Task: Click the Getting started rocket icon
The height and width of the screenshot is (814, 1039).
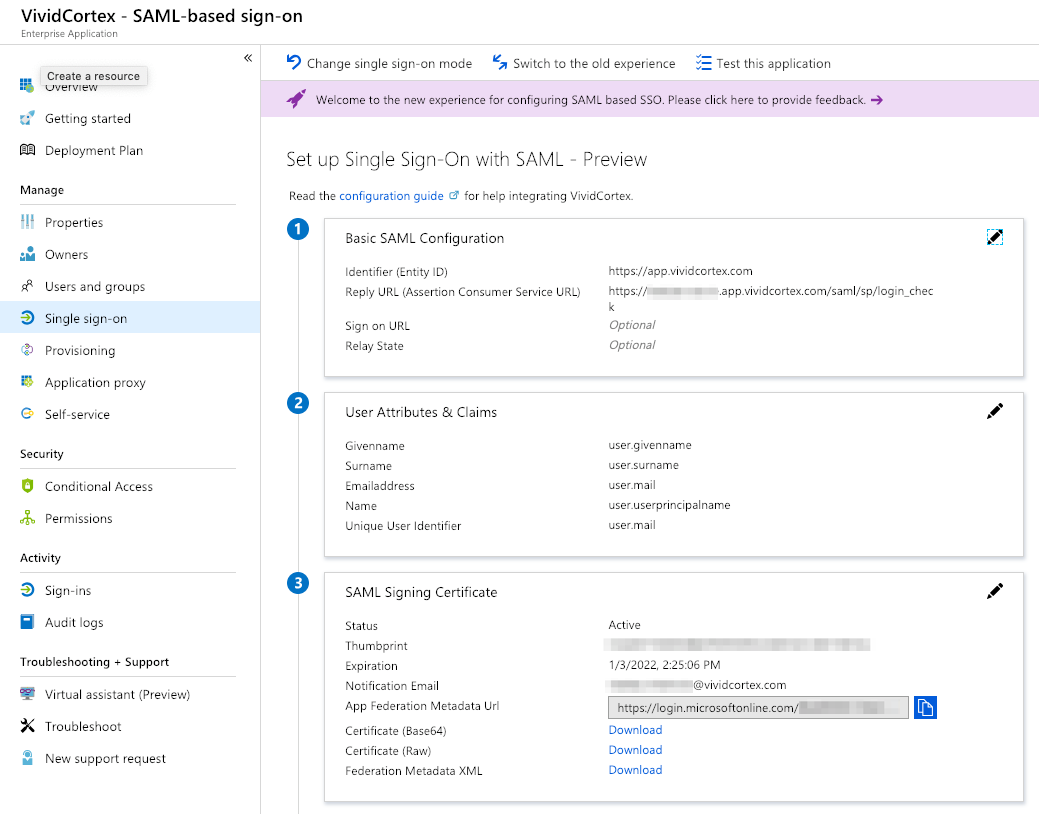Action: [x=27, y=118]
